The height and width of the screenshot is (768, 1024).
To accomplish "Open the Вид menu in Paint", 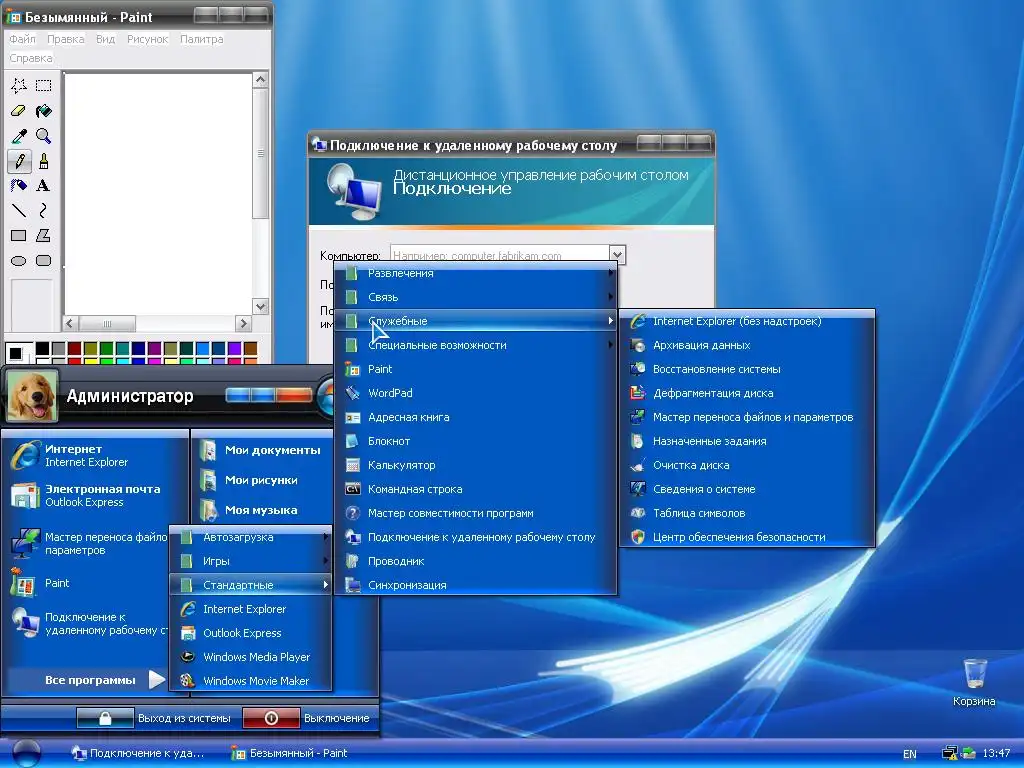I will tap(105, 39).
